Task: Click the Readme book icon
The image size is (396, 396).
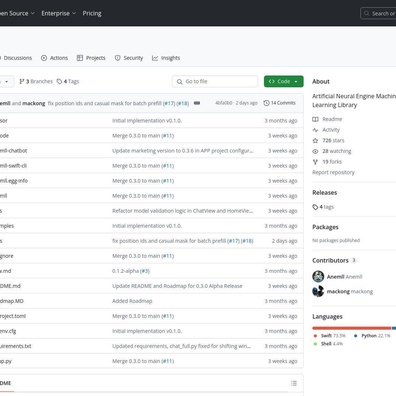Action: (x=315, y=119)
